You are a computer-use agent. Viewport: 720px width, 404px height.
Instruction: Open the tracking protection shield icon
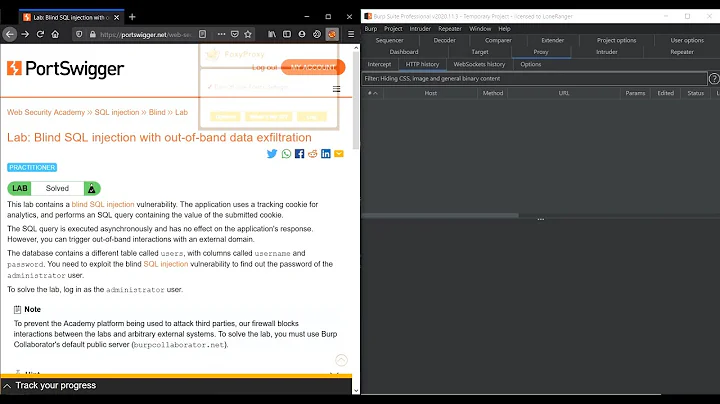79,34
